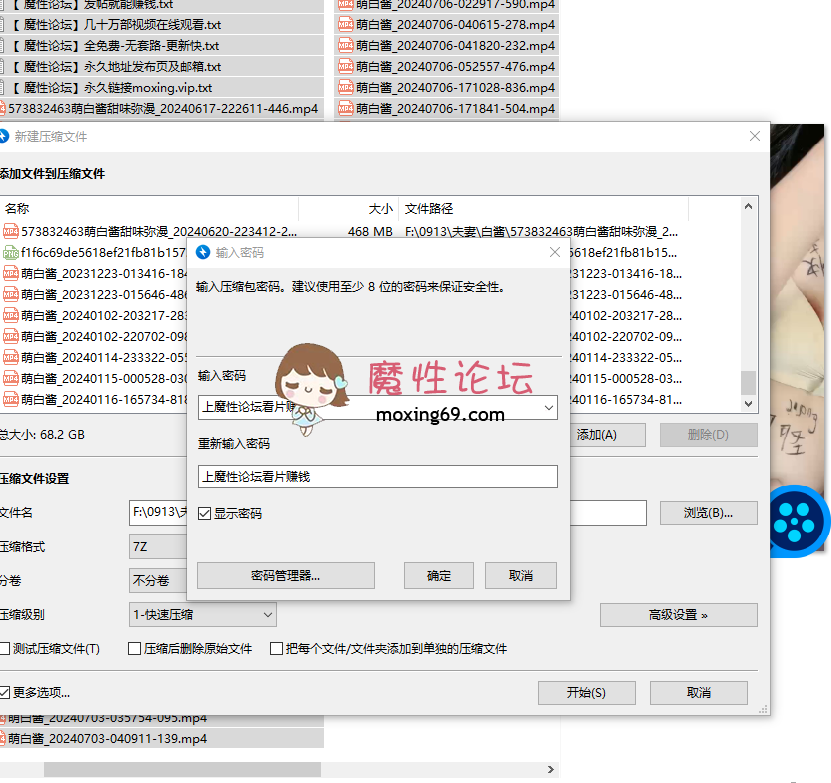831x783 pixels.
Task: Click the MP4 icon beside 萌白酱_20240706-022917-590.mp4
Action: tap(347, 4)
